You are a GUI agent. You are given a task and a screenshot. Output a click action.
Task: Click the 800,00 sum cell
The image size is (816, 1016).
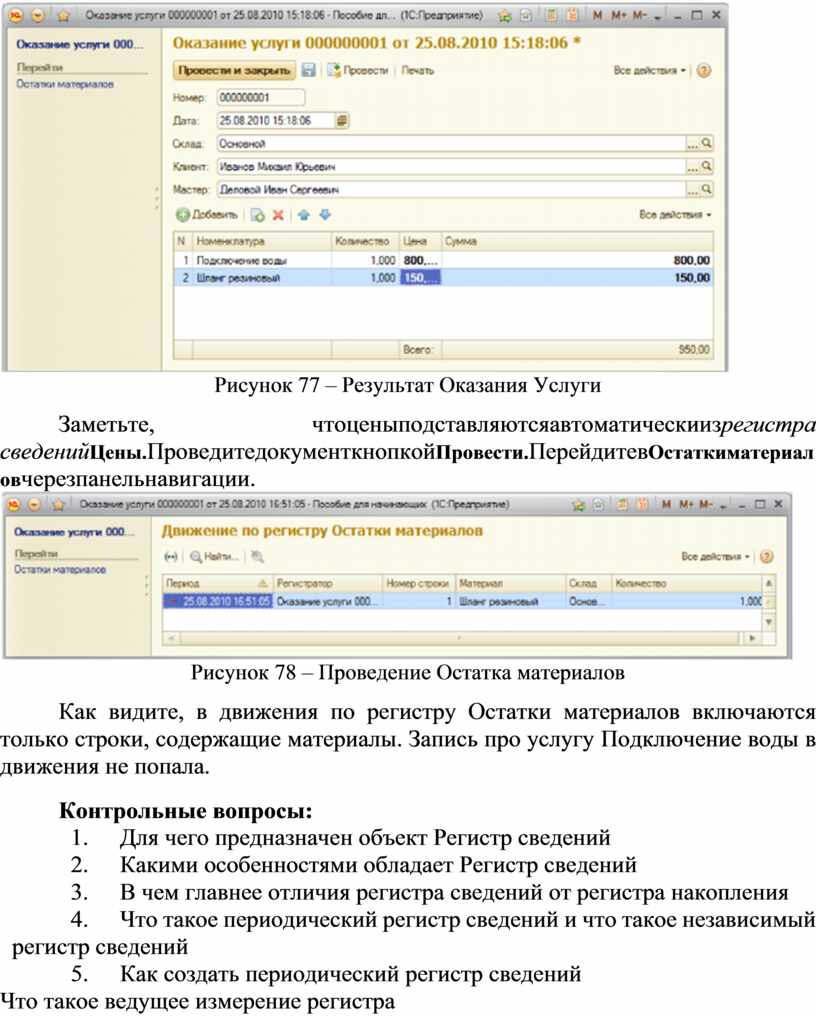point(577,260)
